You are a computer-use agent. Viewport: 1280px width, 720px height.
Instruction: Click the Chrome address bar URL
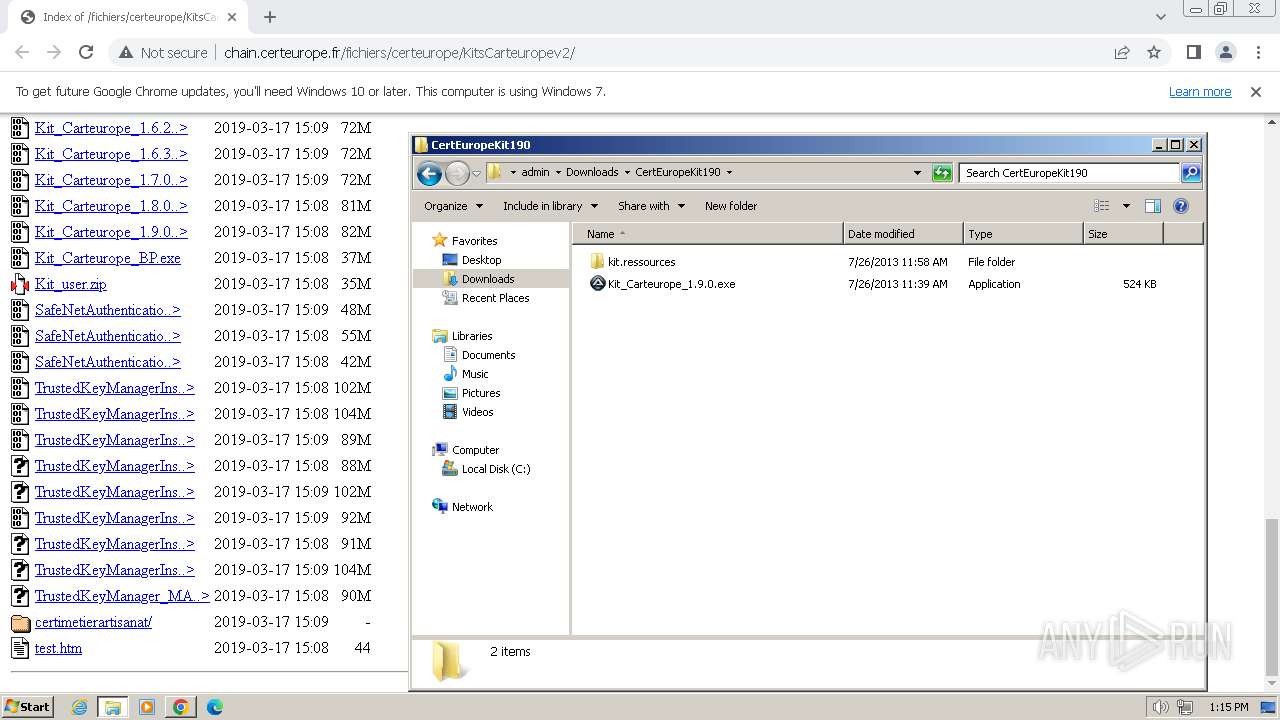pyautogui.click(x=400, y=52)
